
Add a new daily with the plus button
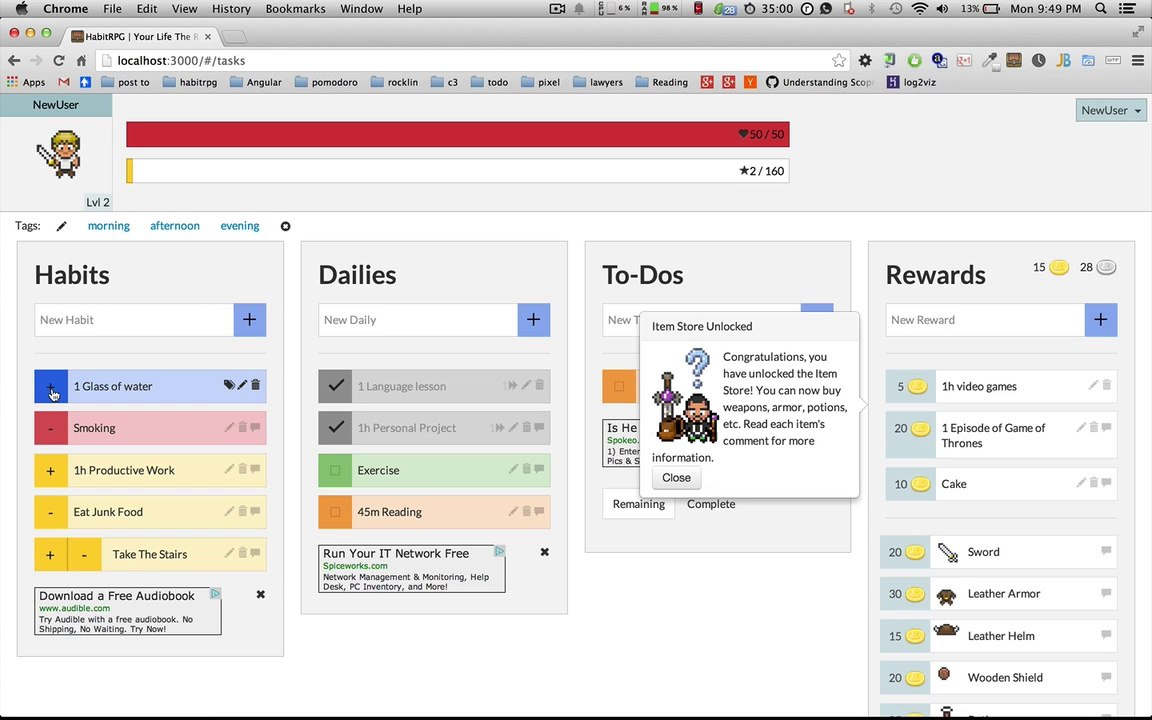click(533, 320)
